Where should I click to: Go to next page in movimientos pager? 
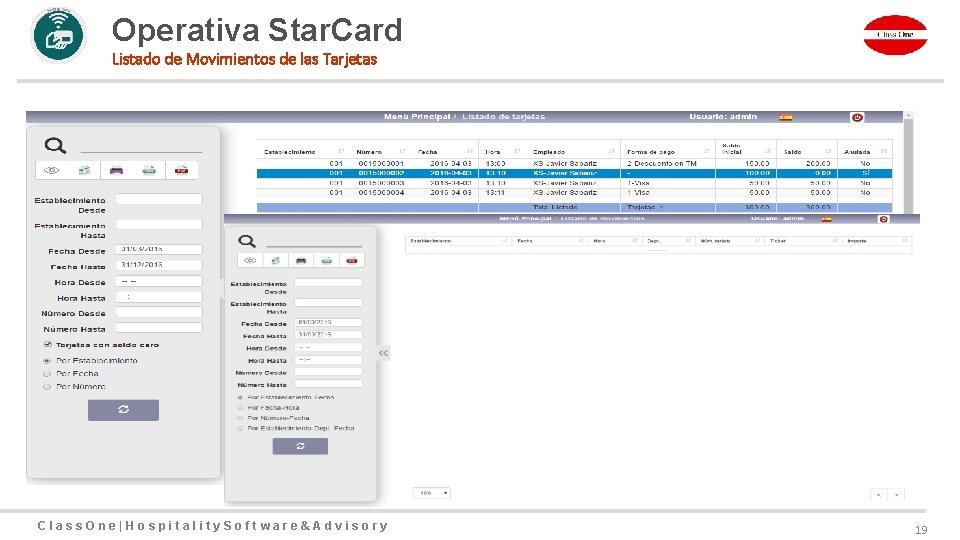coord(896,495)
